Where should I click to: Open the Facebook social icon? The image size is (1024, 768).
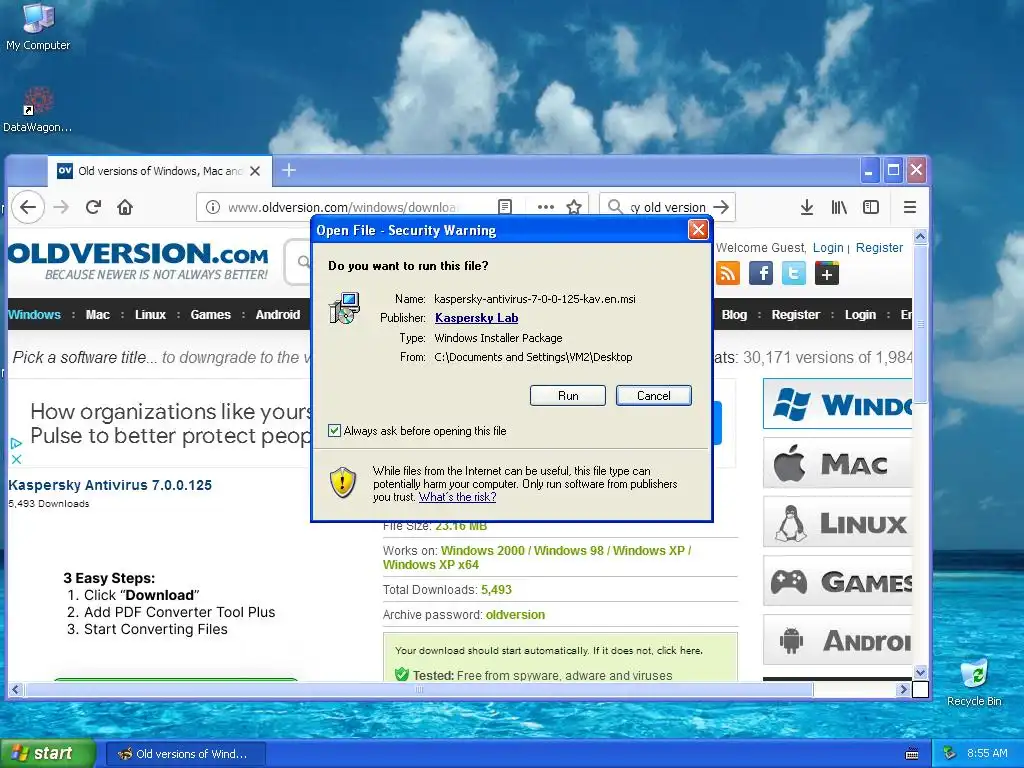761,273
